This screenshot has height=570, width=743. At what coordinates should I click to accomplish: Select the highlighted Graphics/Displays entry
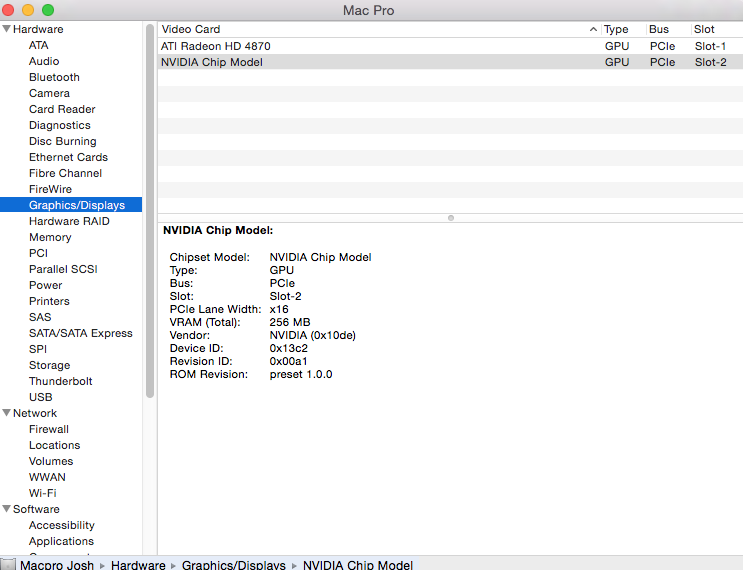coord(71,205)
